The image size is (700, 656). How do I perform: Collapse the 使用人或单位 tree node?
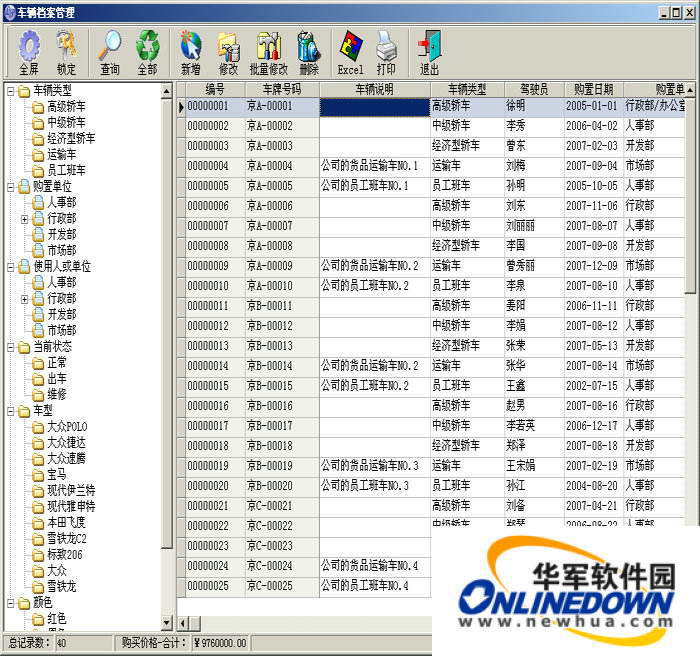click(x=11, y=267)
